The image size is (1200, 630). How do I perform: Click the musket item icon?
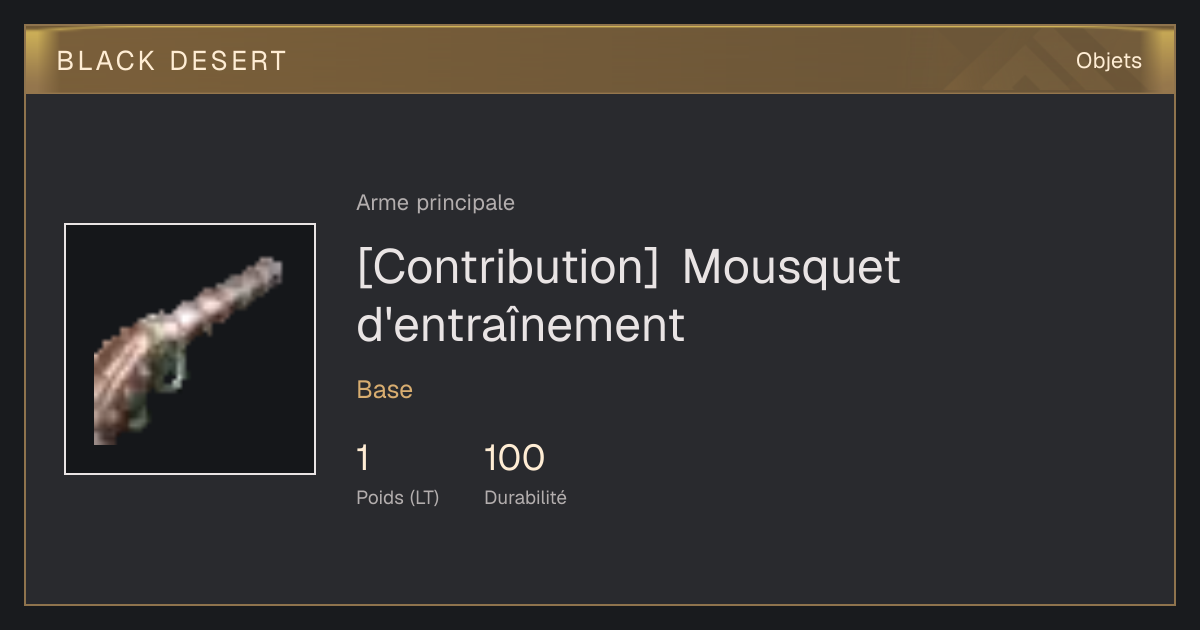click(x=189, y=349)
